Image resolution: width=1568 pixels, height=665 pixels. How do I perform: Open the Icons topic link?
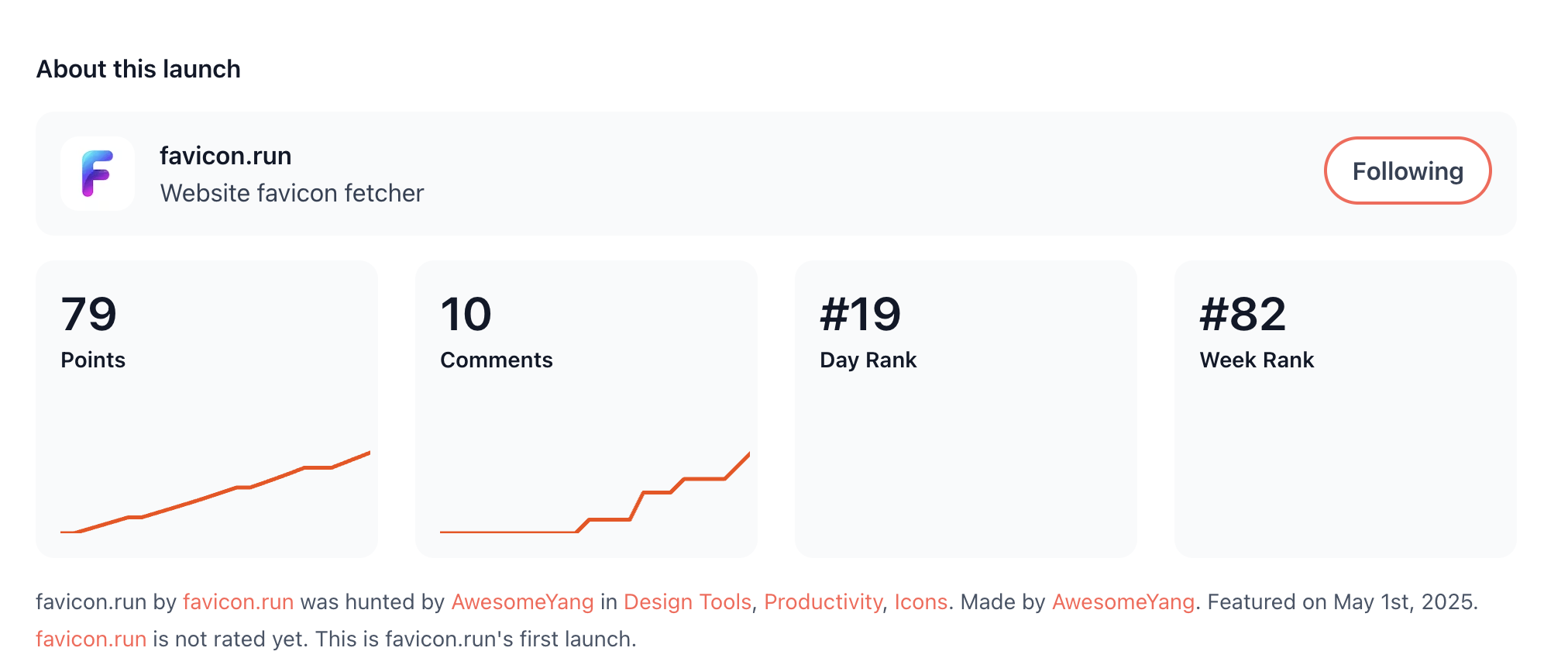[x=920, y=602]
